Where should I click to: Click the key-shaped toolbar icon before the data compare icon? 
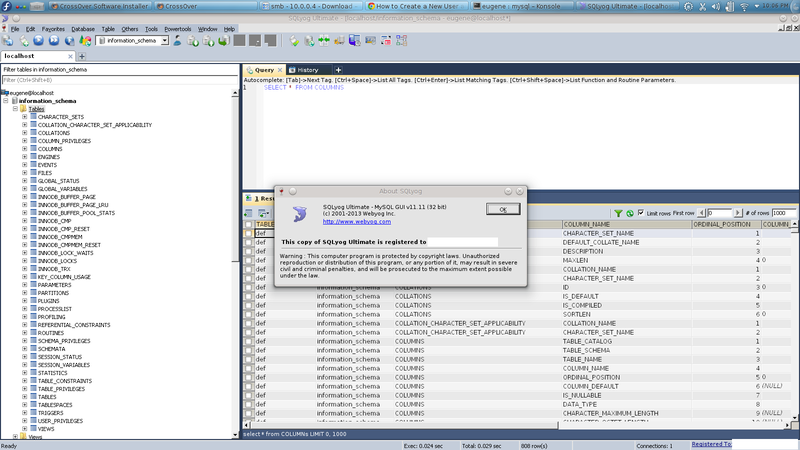coord(339,41)
